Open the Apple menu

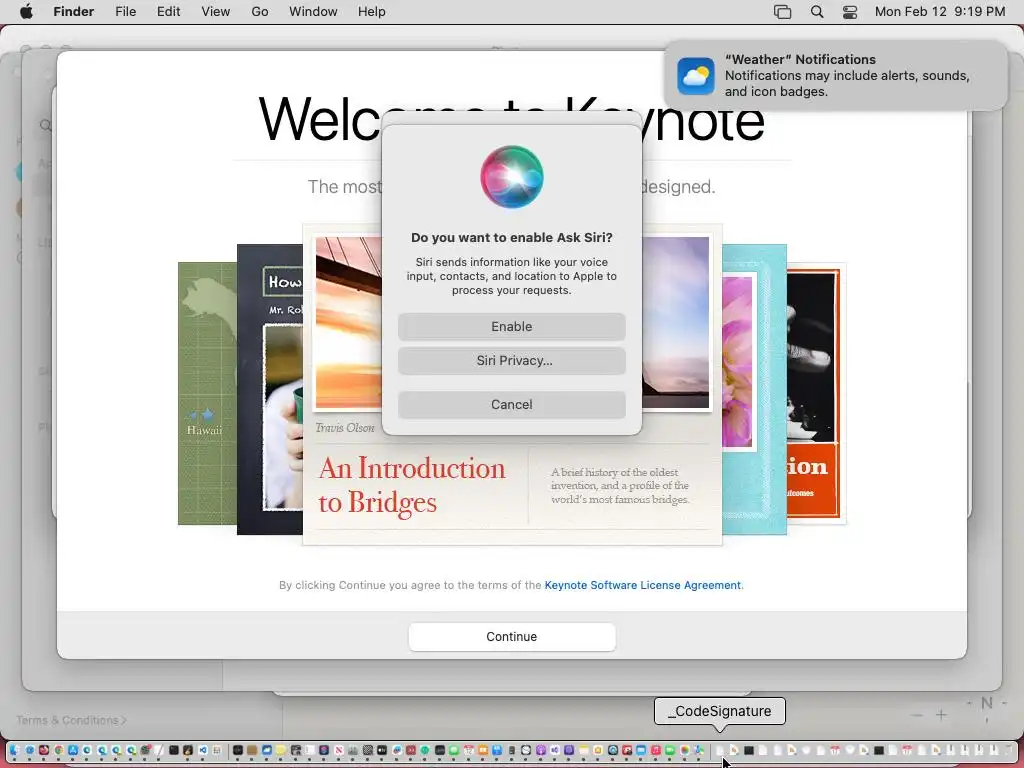point(26,12)
